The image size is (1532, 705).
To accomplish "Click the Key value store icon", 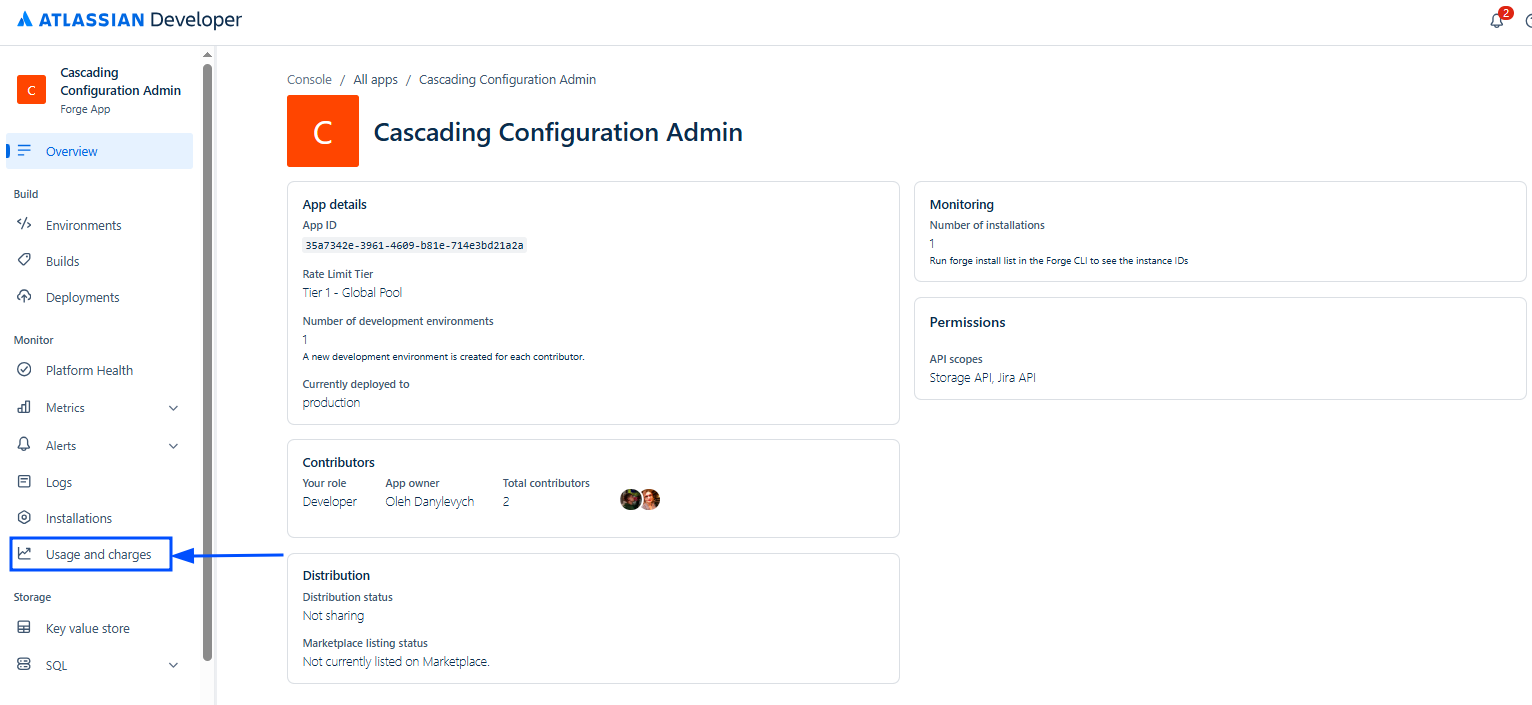I will pyautogui.click(x=25, y=628).
